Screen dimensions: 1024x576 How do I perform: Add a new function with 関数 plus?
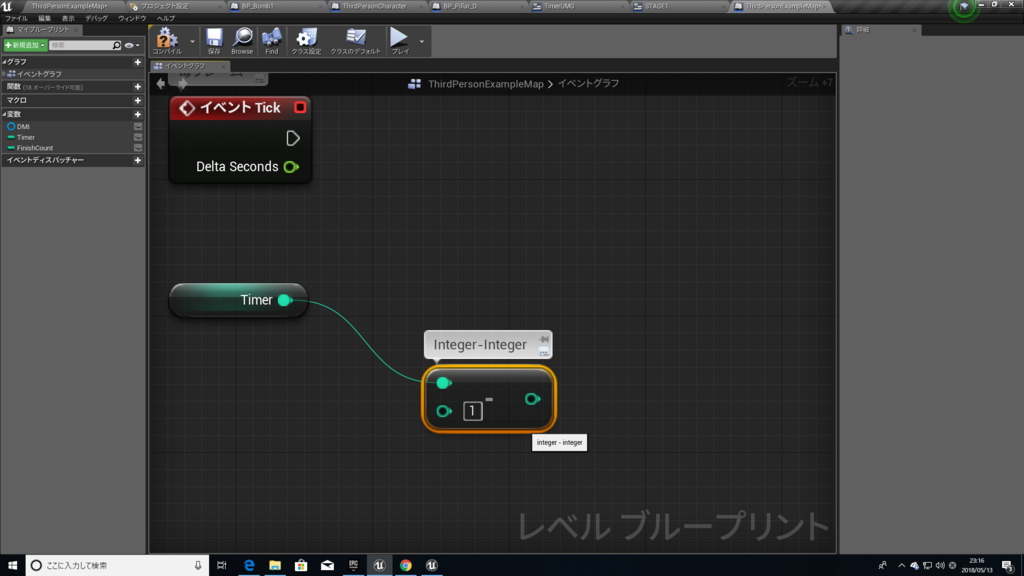click(138, 87)
